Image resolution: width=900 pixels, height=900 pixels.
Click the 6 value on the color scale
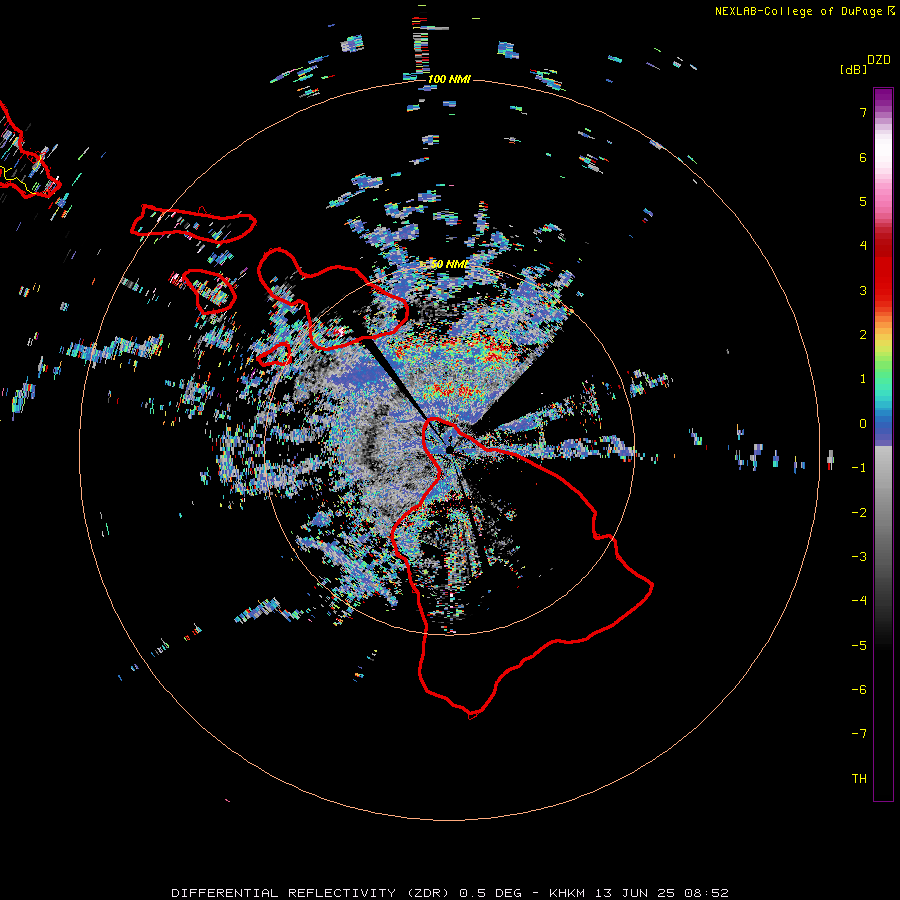coord(863,157)
